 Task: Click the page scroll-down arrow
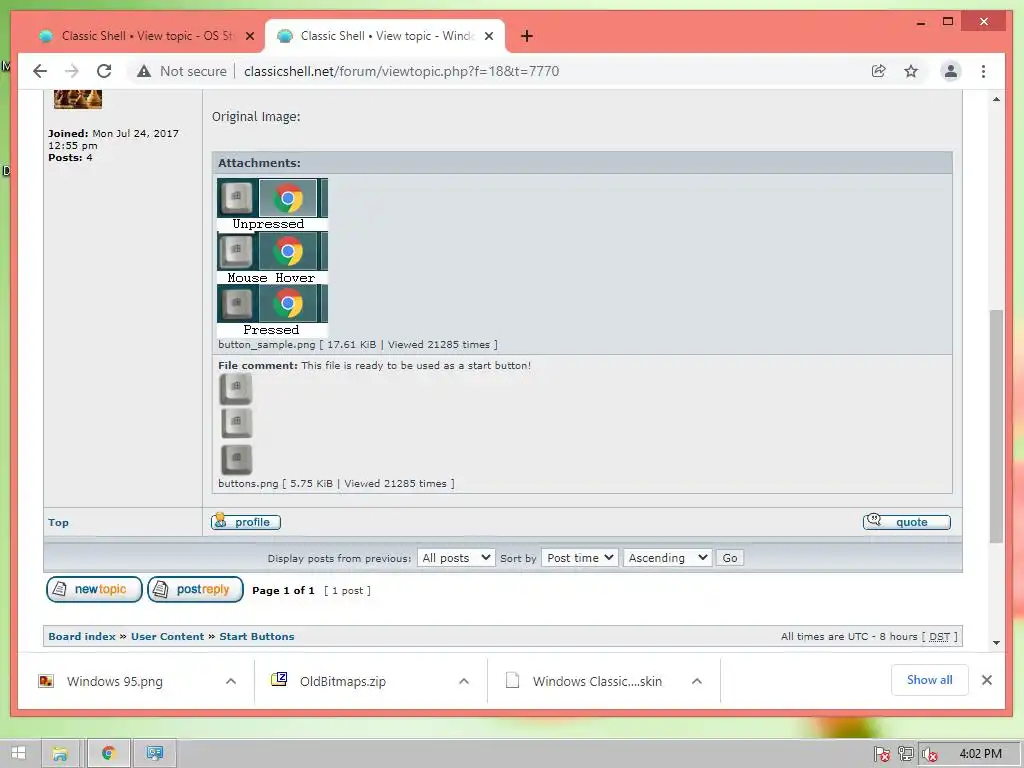[x=996, y=643]
